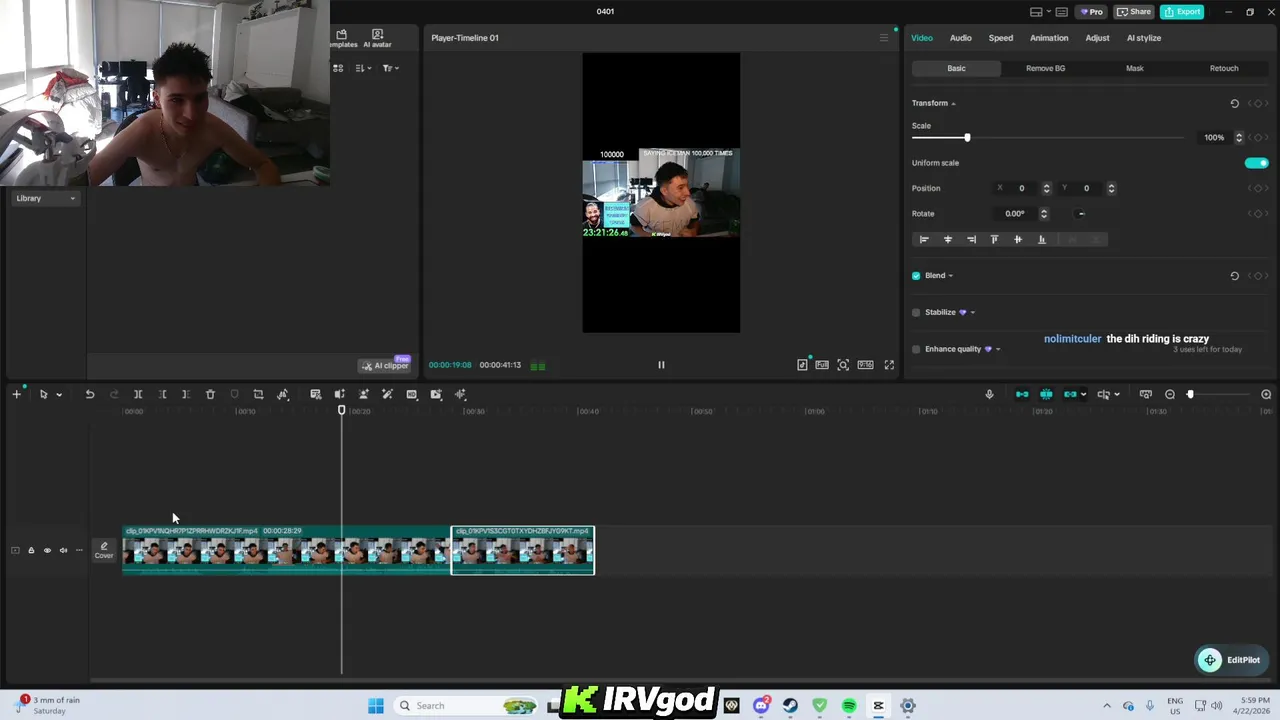Switch to the Speed tab
The image size is (1280, 720).
(1000, 38)
